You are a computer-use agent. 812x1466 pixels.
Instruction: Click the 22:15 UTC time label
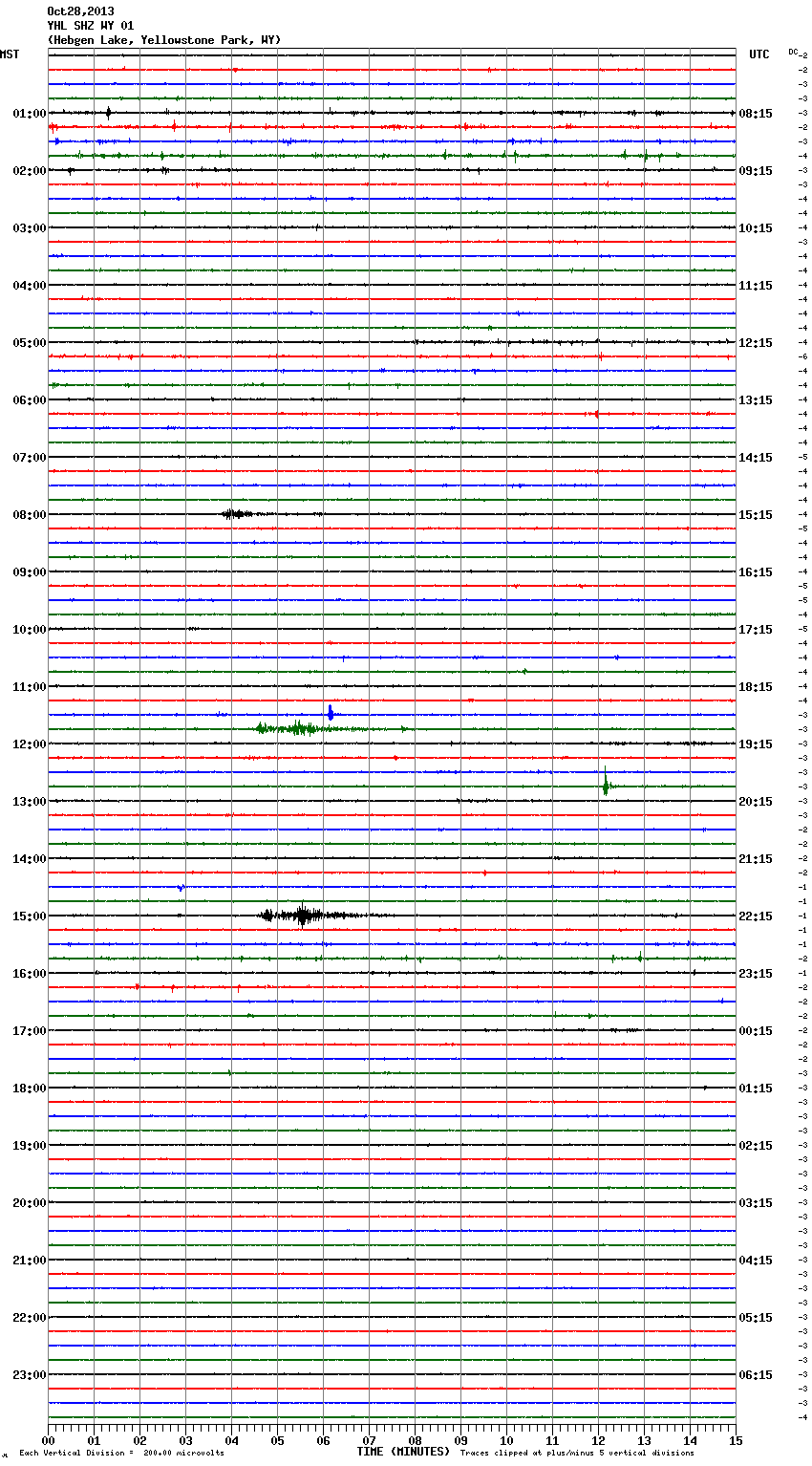point(756,916)
